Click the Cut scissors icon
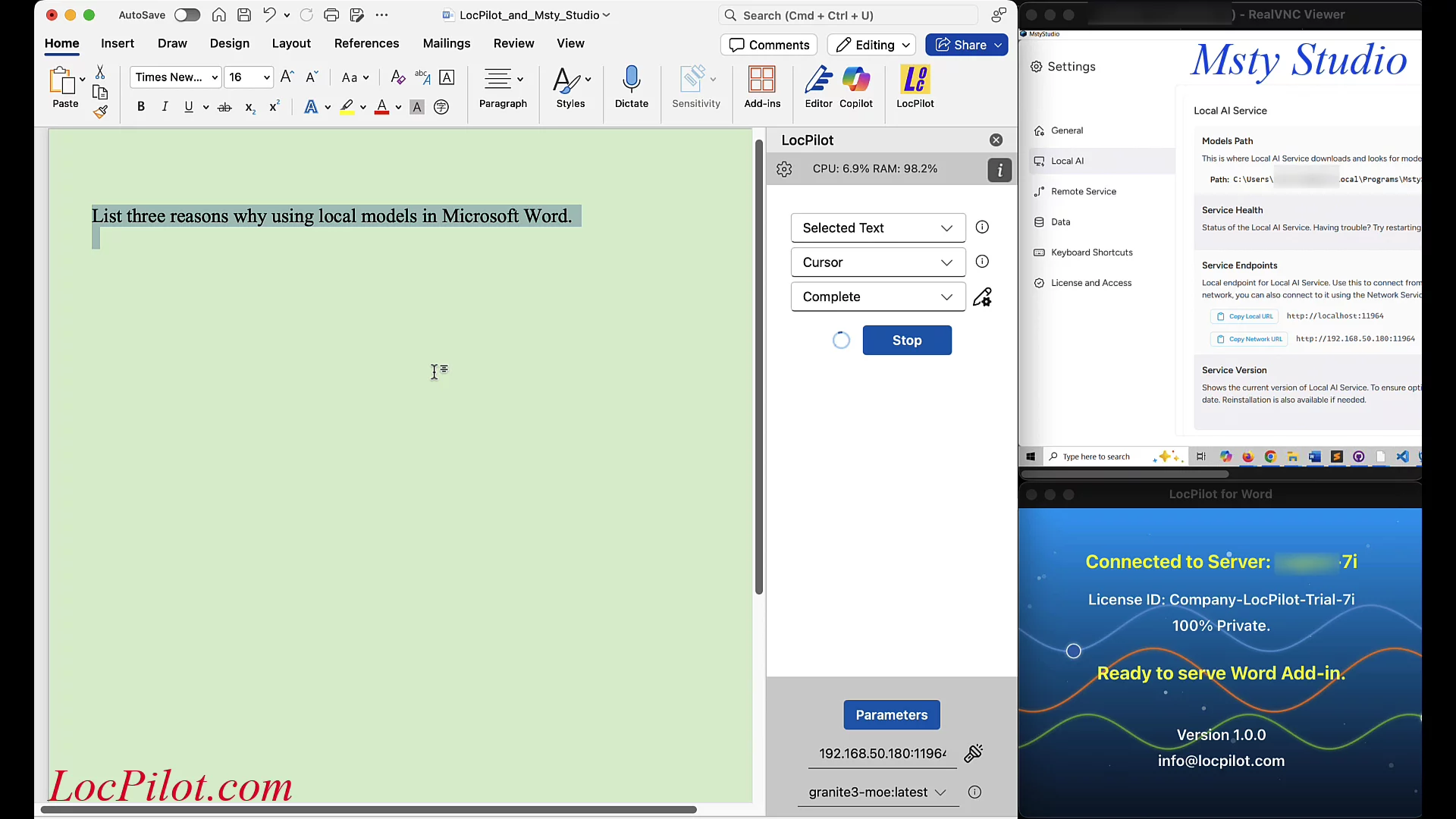 [x=100, y=72]
